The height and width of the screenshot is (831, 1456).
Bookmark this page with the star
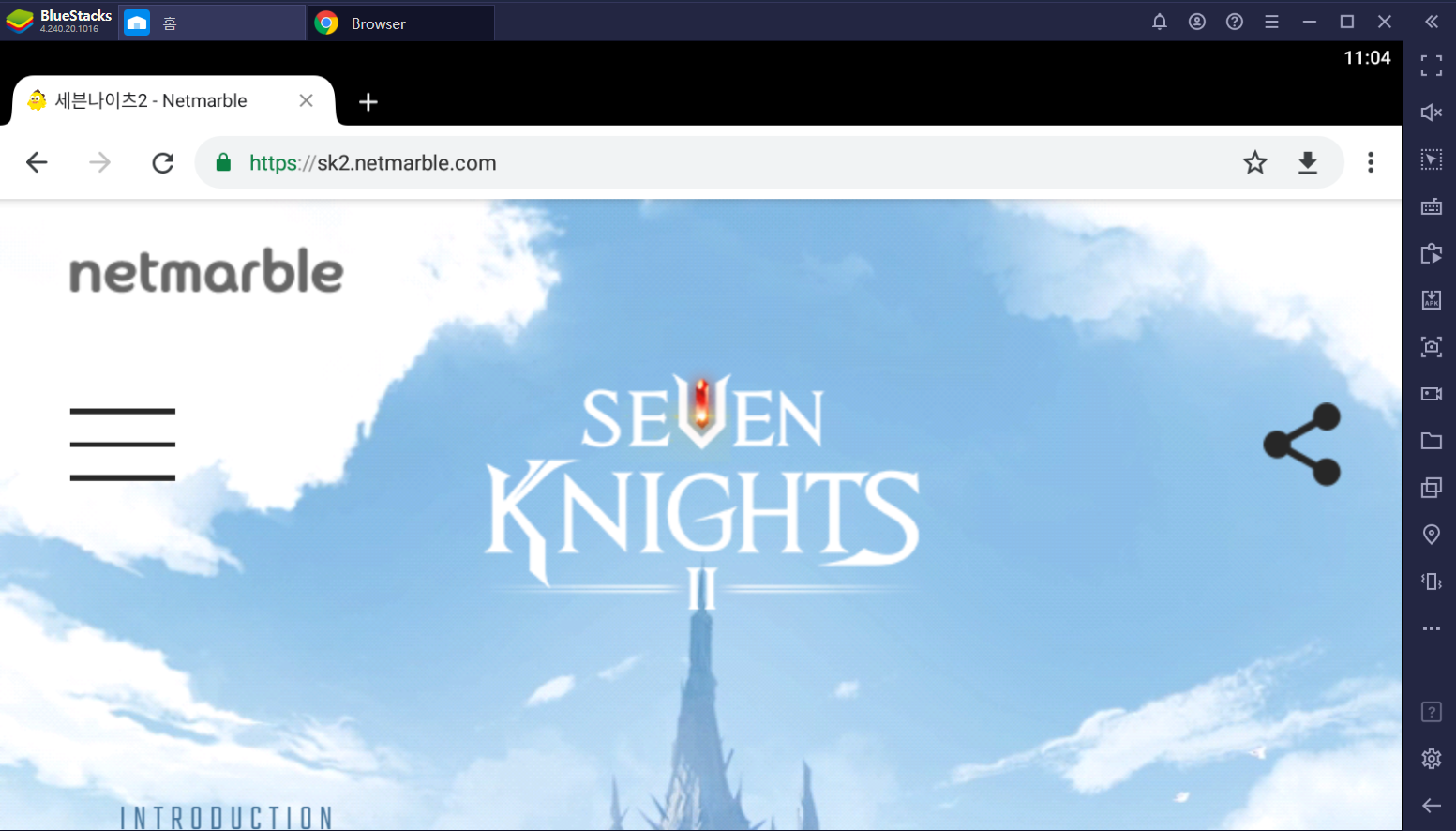[x=1255, y=162]
